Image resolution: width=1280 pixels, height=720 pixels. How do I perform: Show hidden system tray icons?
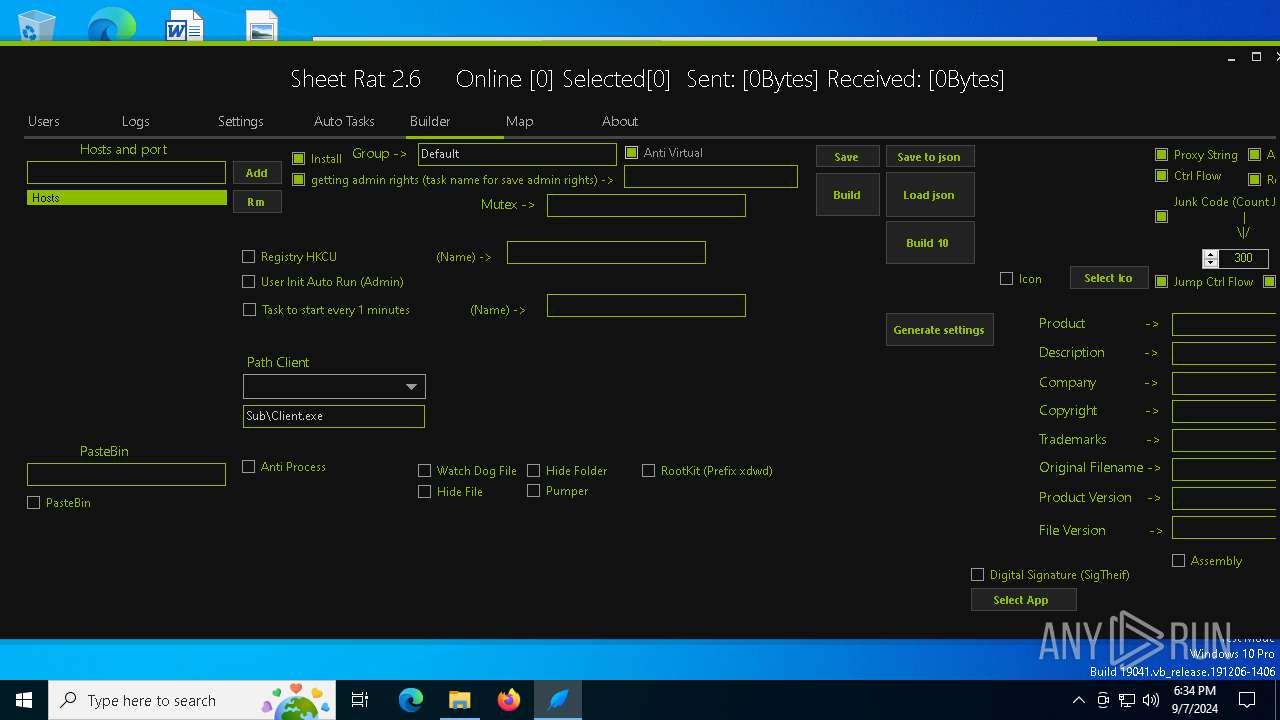click(x=1078, y=700)
